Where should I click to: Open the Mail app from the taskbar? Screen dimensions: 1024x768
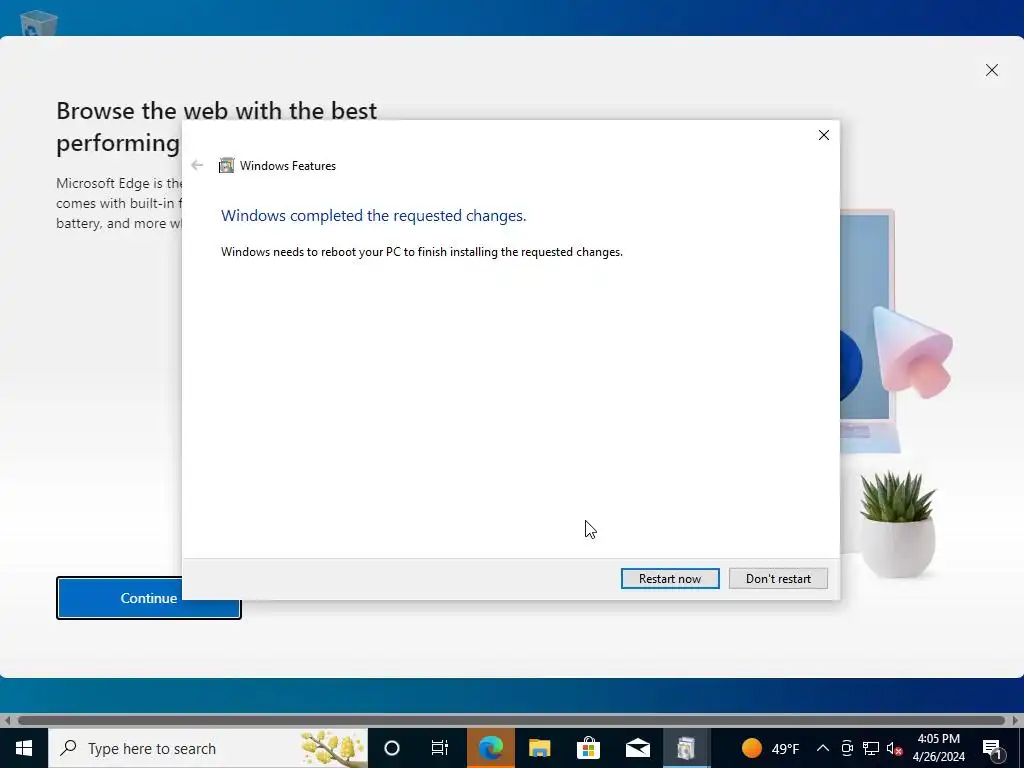point(637,748)
